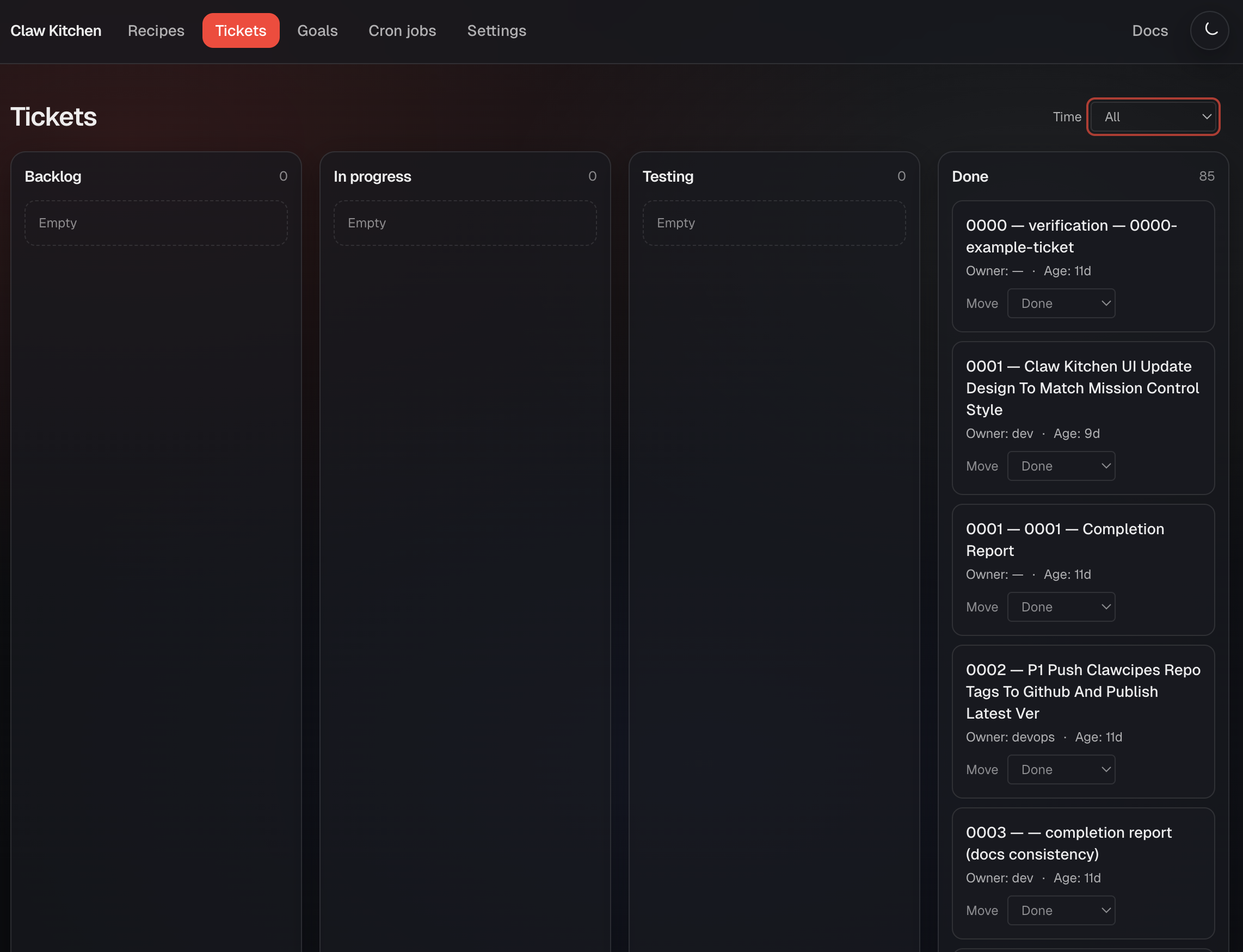Open Move dropdown for docs consistency ticket

coord(1061,911)
